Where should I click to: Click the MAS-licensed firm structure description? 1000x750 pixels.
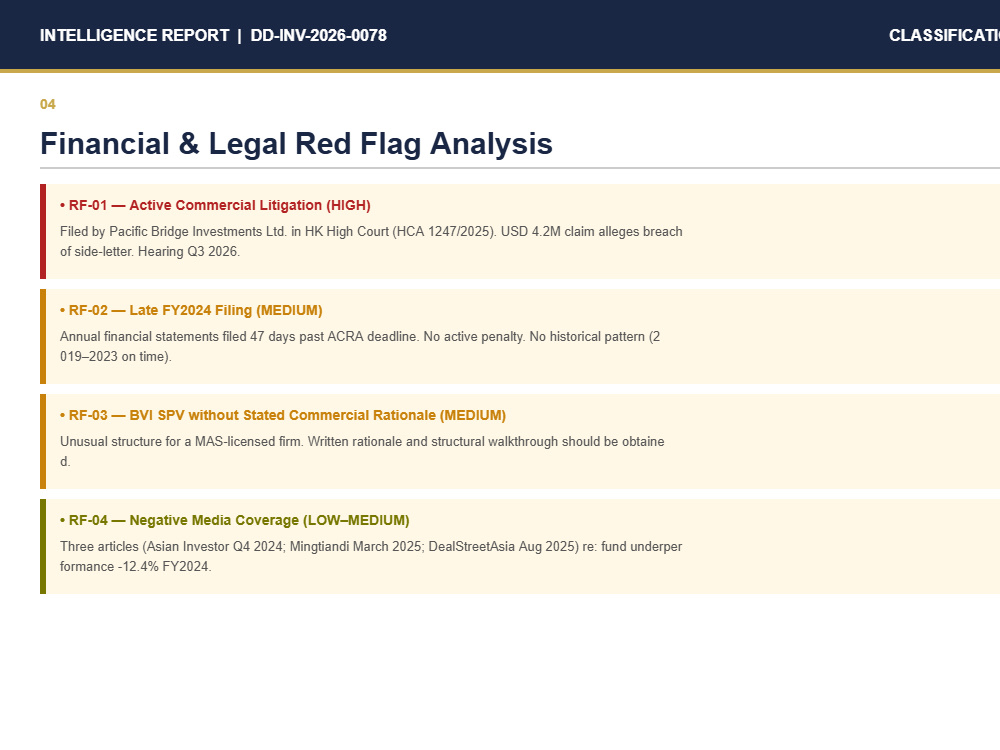point(362,451)
